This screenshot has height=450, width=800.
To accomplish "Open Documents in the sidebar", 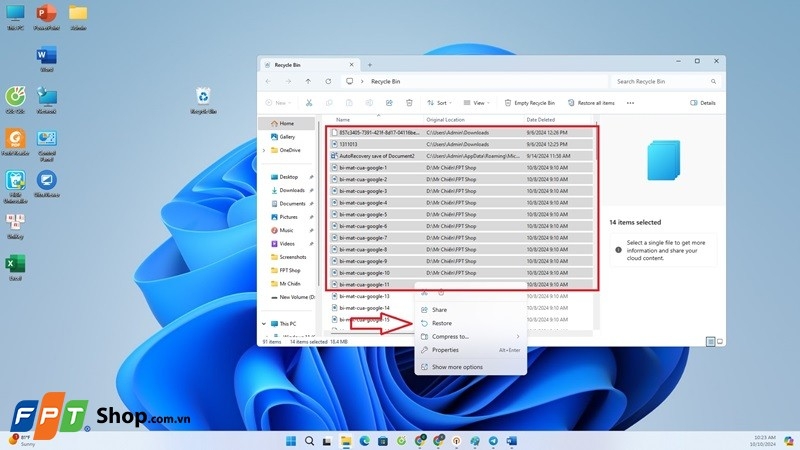I will [x=292, y=204].
